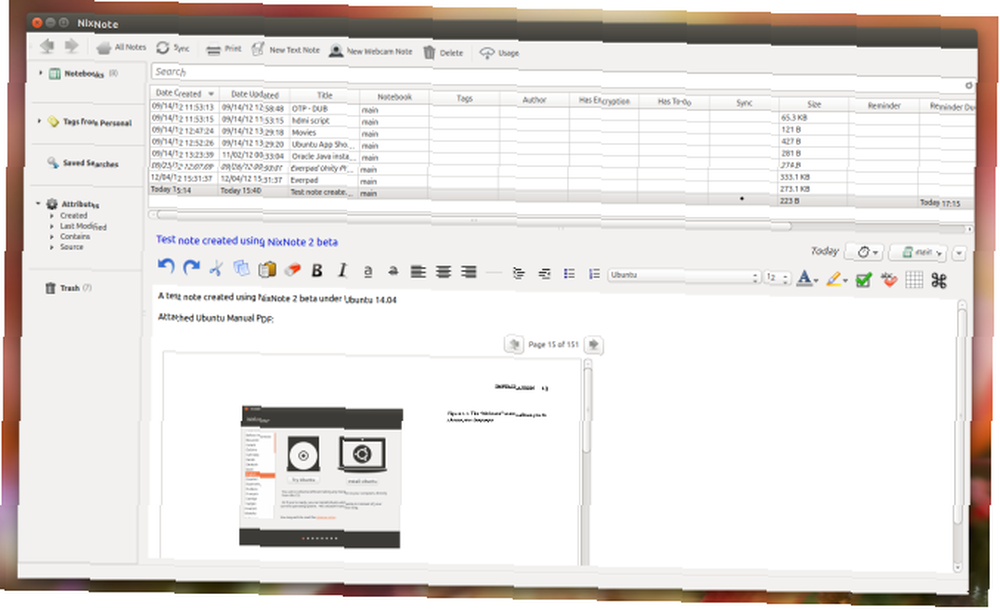This screenshot has width=1000, height=610.
Task: Center align the text
Action: click(x=443, y=272)
